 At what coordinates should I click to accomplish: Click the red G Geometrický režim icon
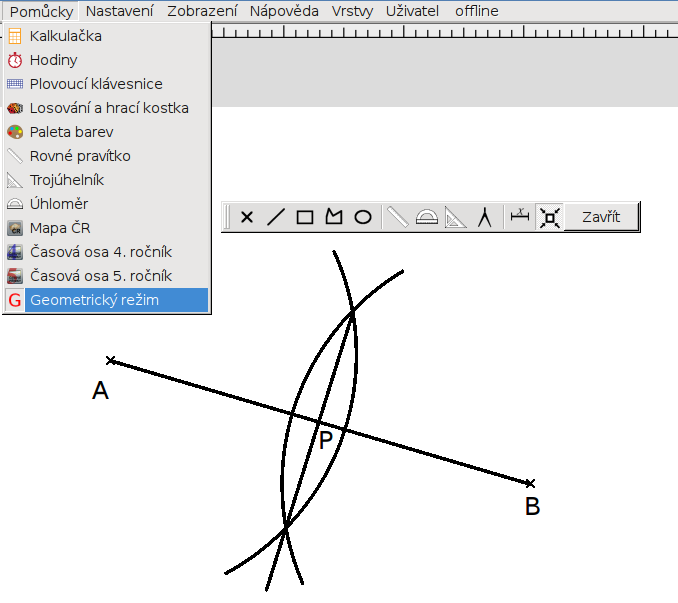pos(15,300)
